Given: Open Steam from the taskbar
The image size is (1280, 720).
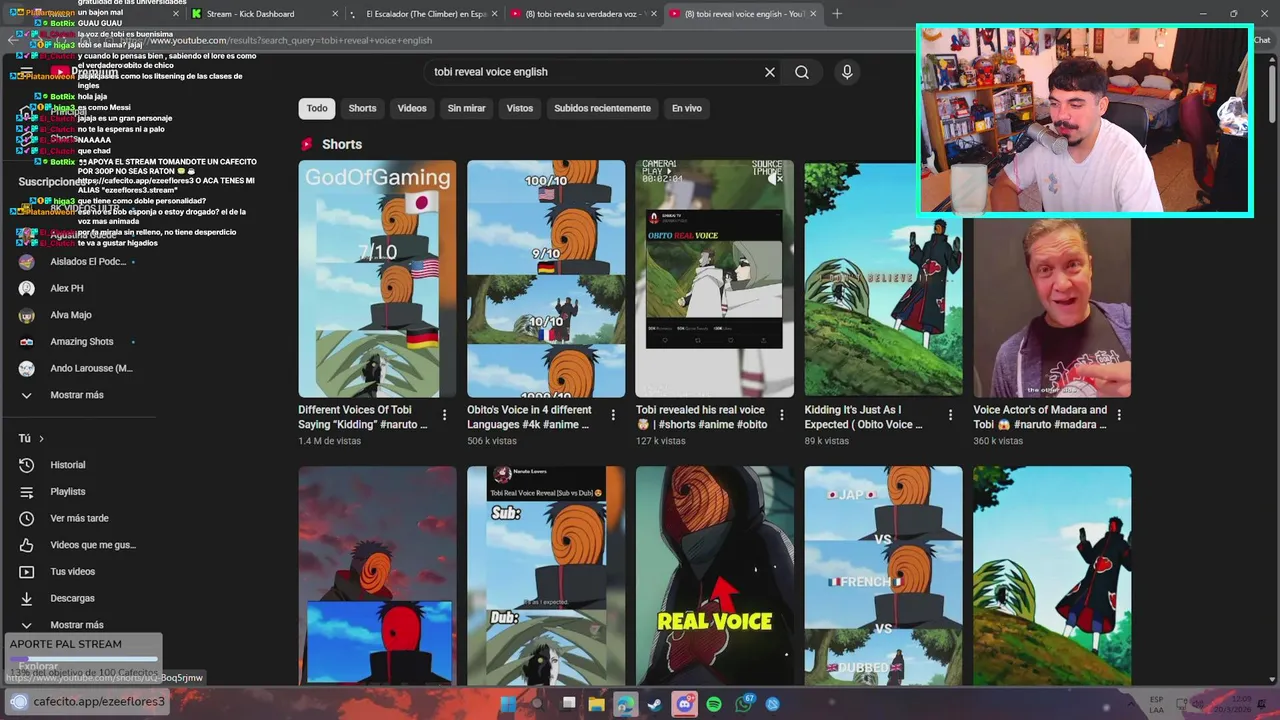Looking at the screenshot, I should pyautogui.click(x=654, y=704).
